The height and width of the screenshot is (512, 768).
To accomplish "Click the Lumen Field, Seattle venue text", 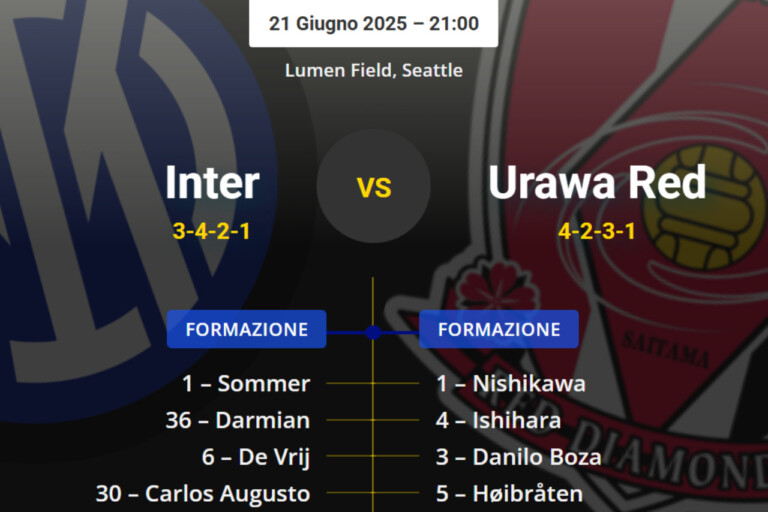I will 373,70.
